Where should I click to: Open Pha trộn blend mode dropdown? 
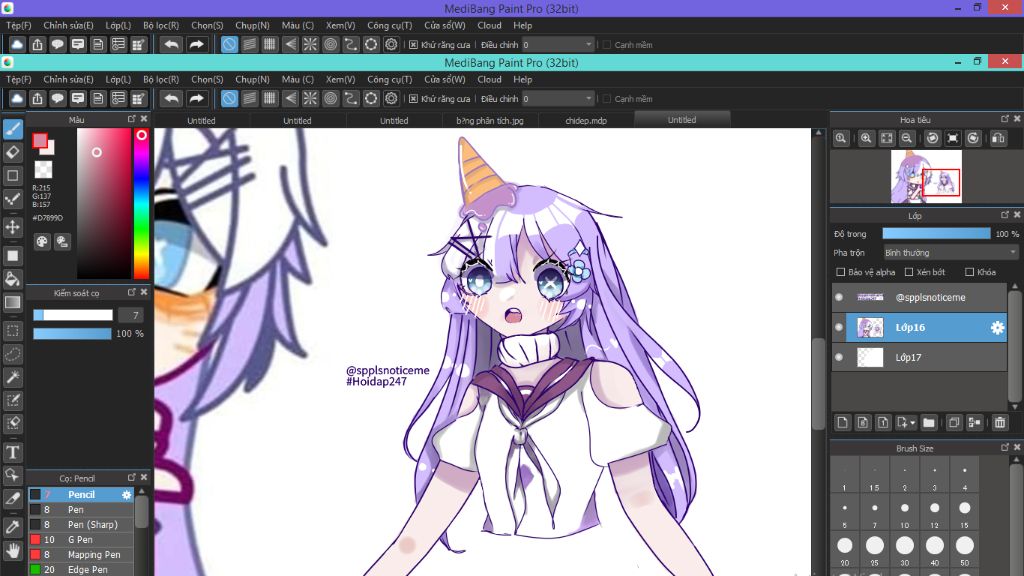(951, 253)
